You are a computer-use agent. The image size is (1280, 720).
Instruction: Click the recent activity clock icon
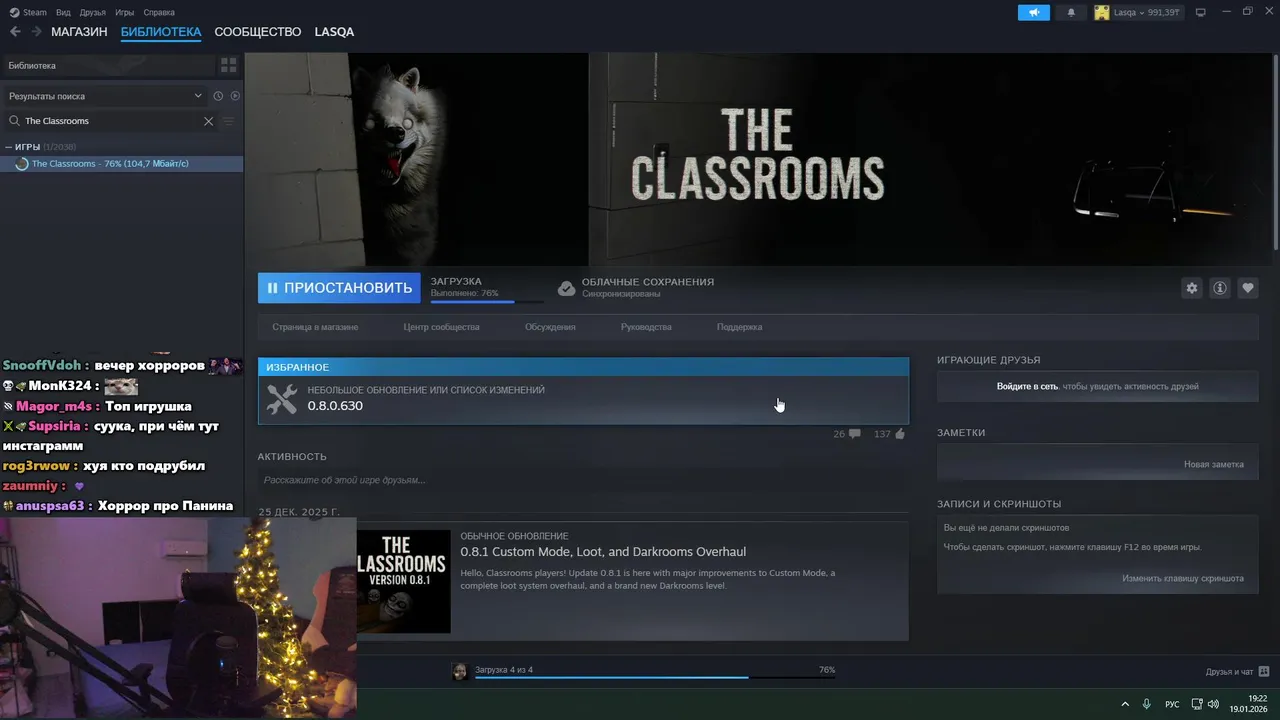point(218,96)
